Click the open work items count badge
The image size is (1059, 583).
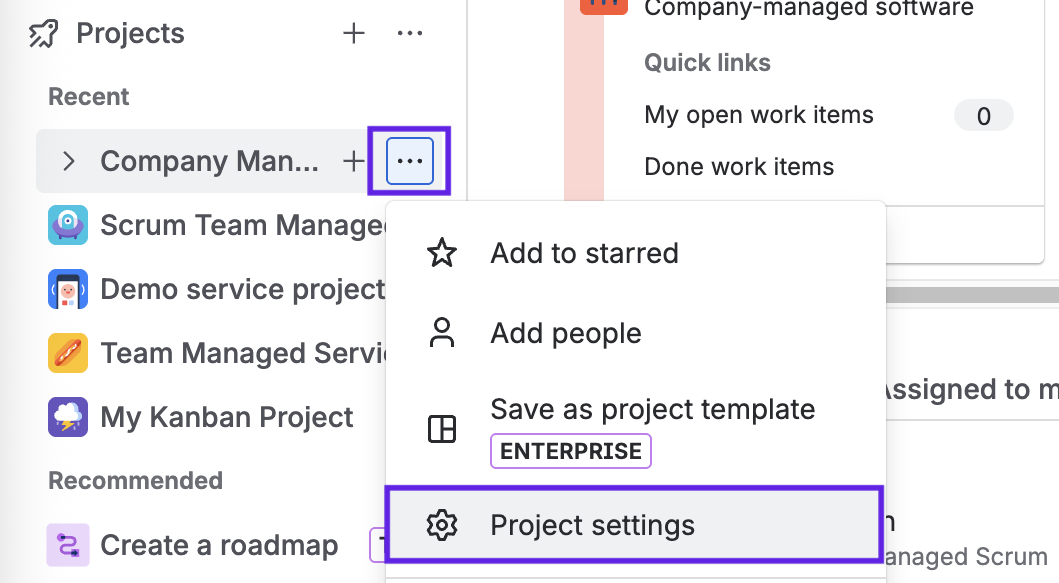click(983, 116)
